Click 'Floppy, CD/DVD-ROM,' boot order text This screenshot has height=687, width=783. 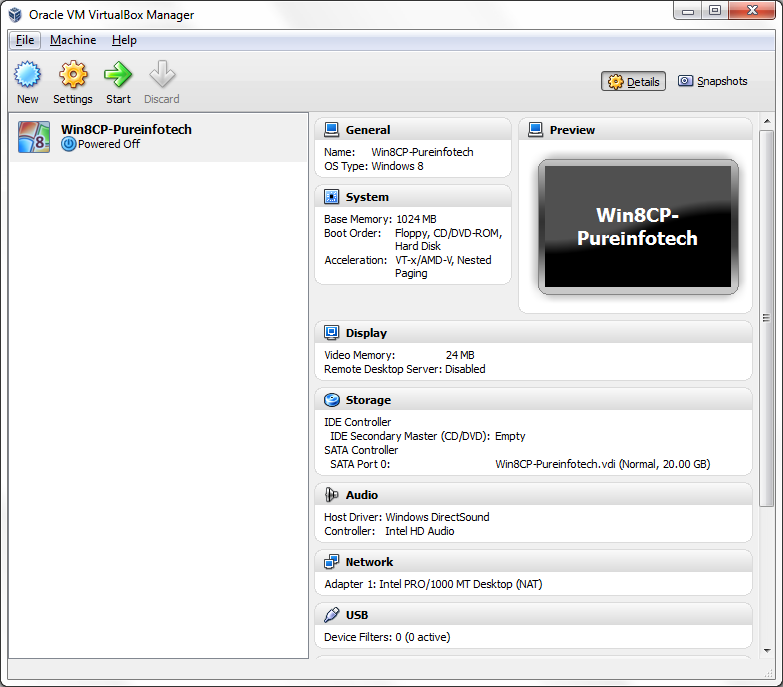448,233
